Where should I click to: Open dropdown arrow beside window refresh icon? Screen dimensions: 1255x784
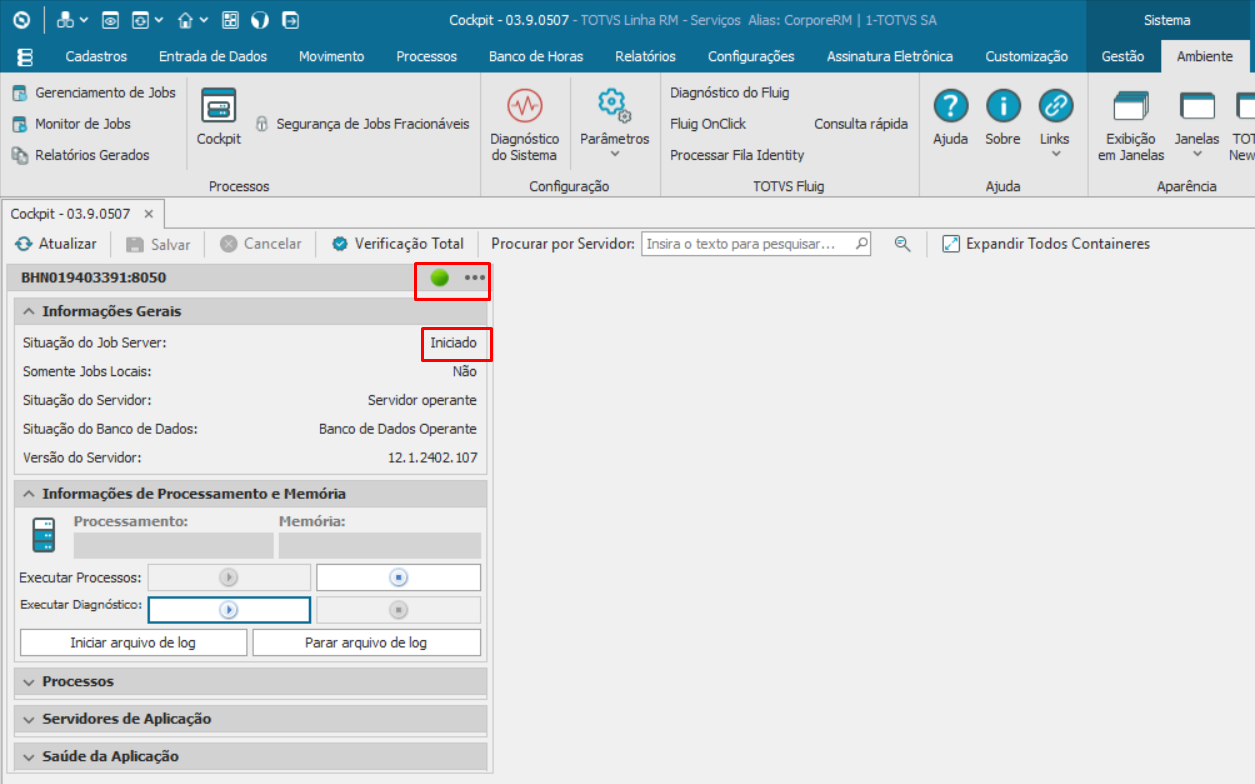coord(158,20)
